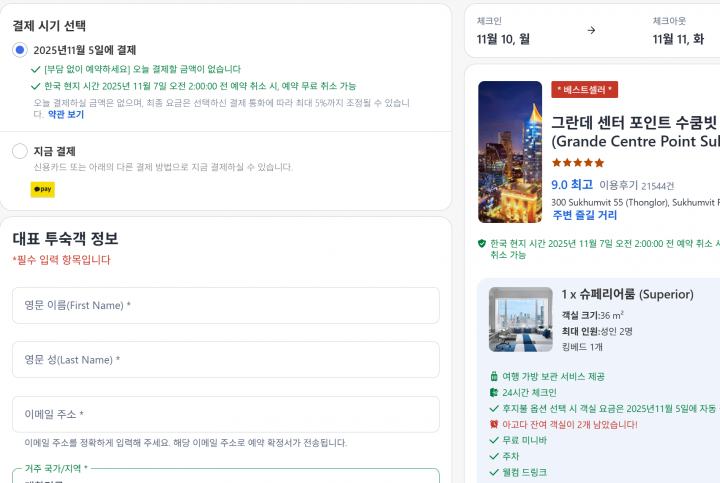Image resolution: width=720 pixels, height=483 pixels.
Task: Open the 주변 즐길 거리 link
Action: click(584, 215)
